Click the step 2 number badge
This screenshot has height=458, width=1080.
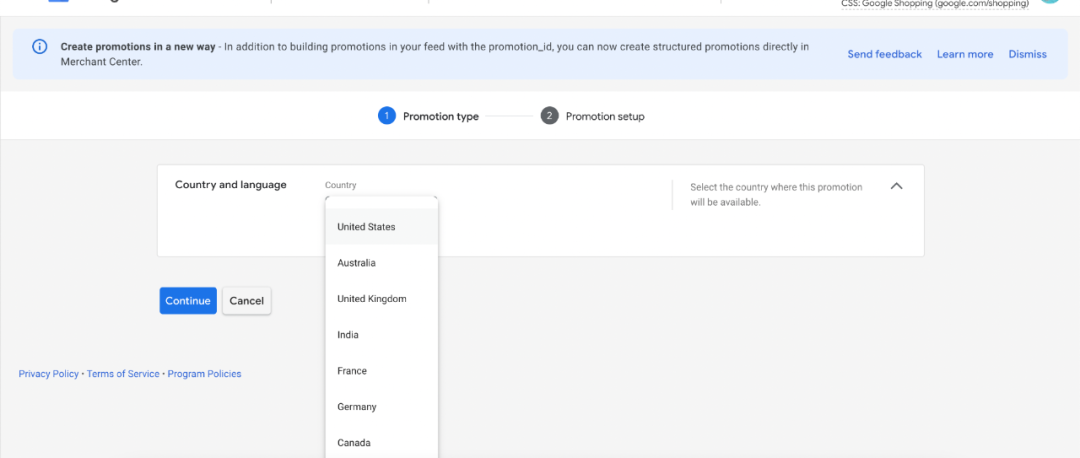point(549,116)
